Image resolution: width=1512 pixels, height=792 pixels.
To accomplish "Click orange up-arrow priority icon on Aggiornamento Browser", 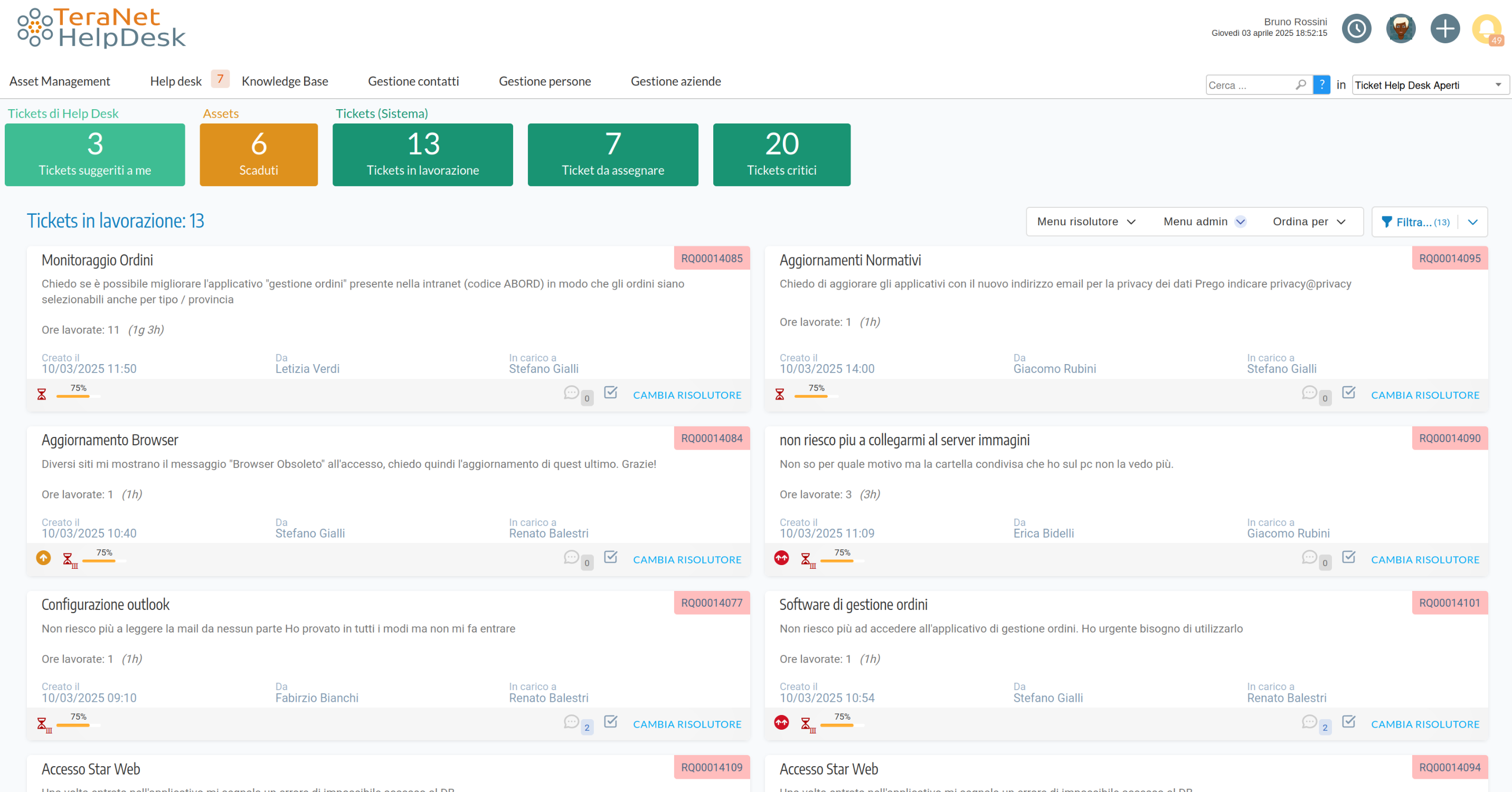I will click(43, 558).
